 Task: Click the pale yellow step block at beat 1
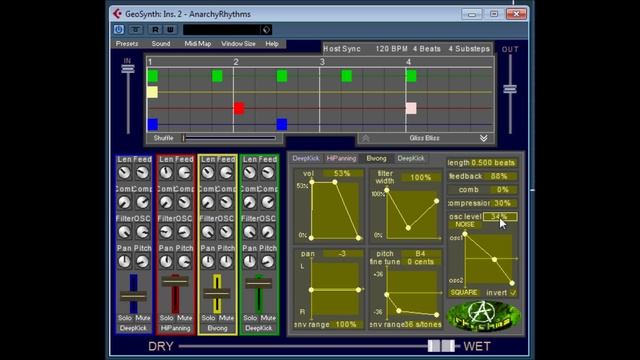click(x=152, y=92)
